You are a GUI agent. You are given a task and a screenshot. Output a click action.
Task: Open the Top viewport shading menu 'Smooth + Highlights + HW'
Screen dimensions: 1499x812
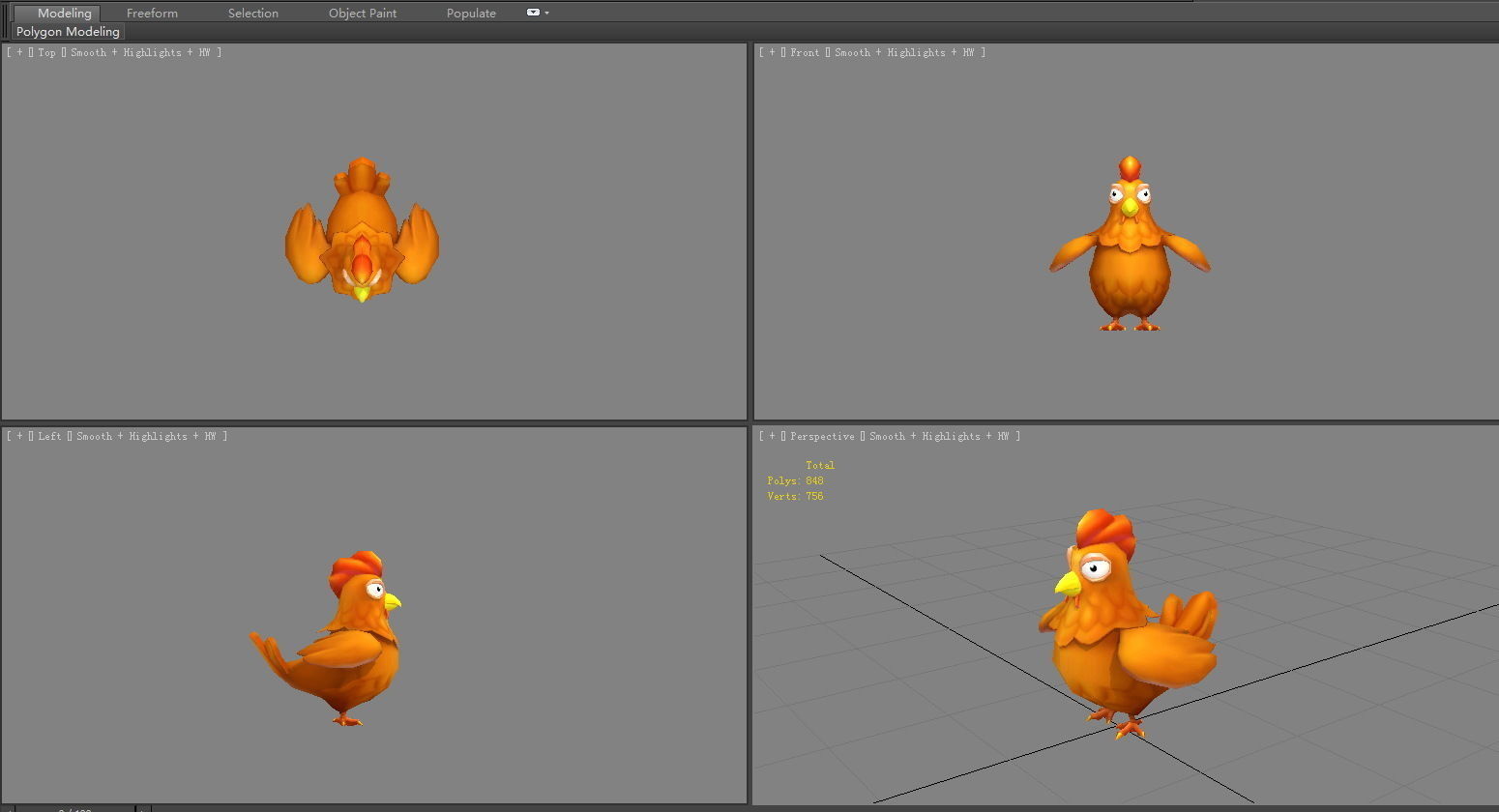140,52
